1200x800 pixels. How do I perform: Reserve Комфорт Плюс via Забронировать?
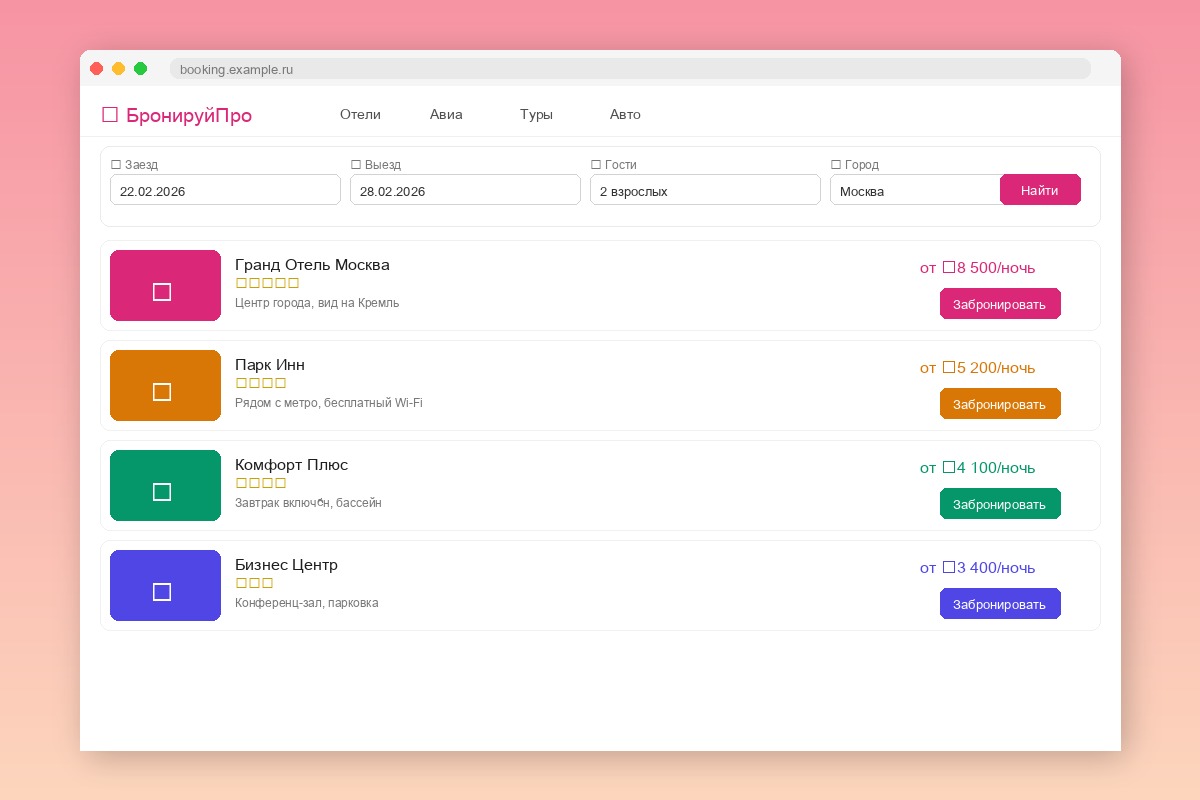click(1000, 504)
